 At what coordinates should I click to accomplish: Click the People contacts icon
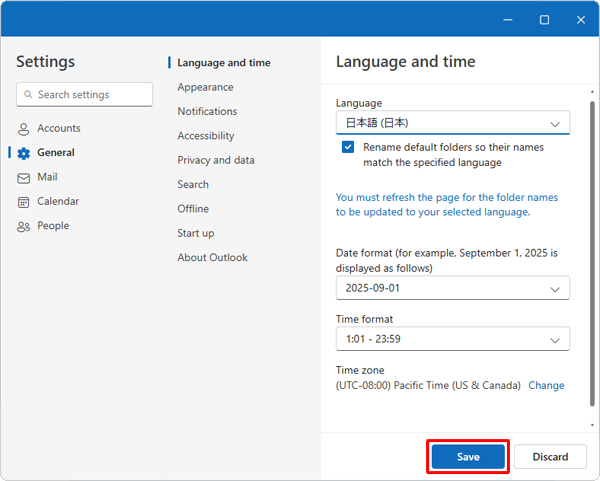23,227
